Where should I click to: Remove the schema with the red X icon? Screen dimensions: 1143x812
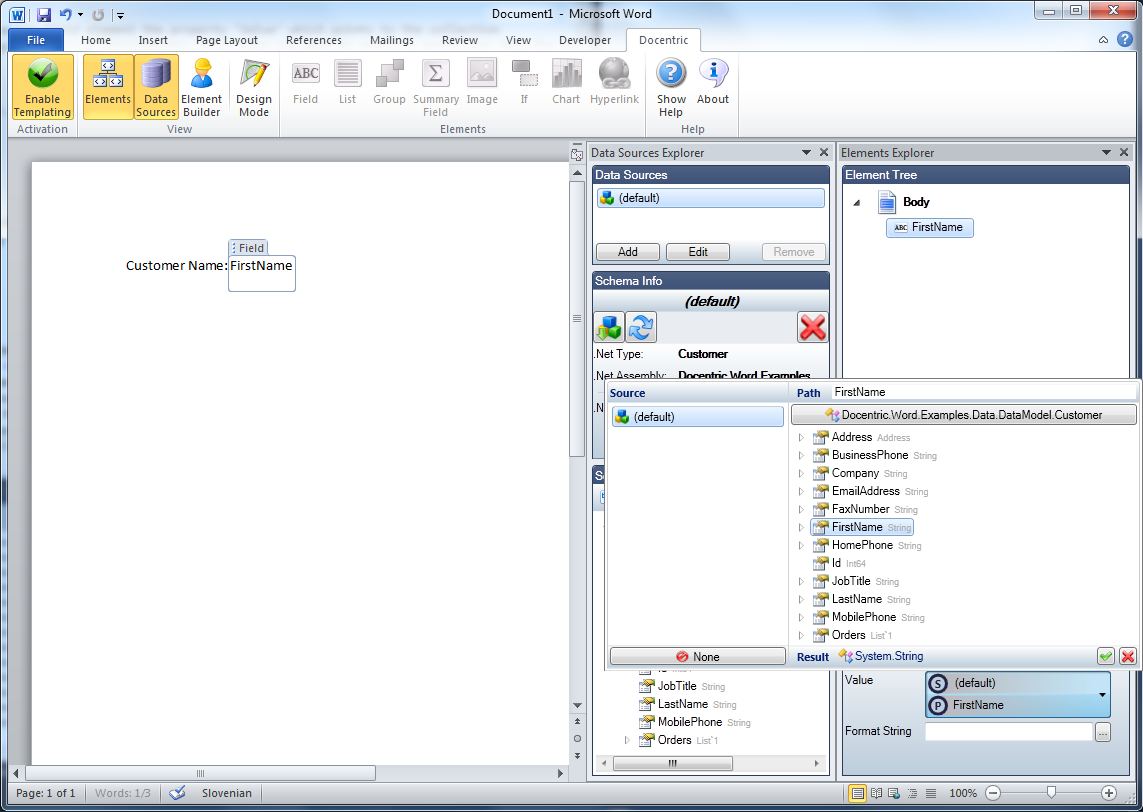point(812,327)
